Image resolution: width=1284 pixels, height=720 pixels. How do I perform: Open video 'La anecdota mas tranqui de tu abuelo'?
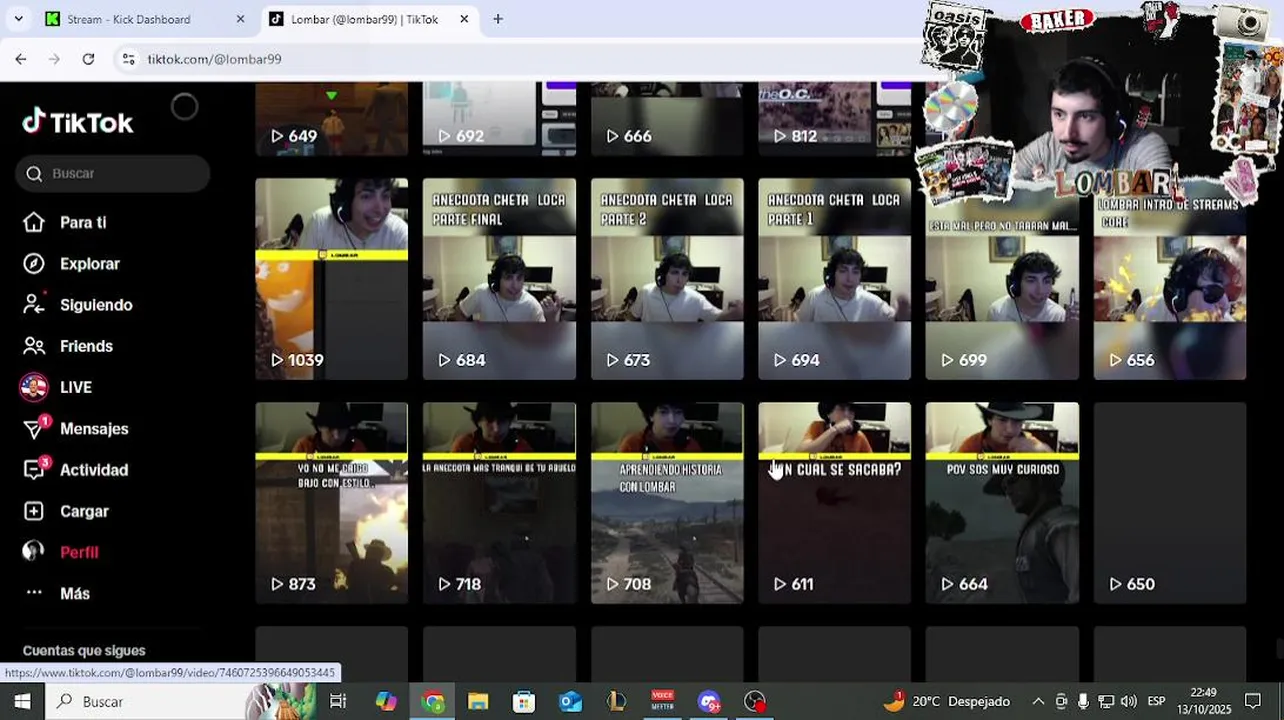tap(499, 503)
